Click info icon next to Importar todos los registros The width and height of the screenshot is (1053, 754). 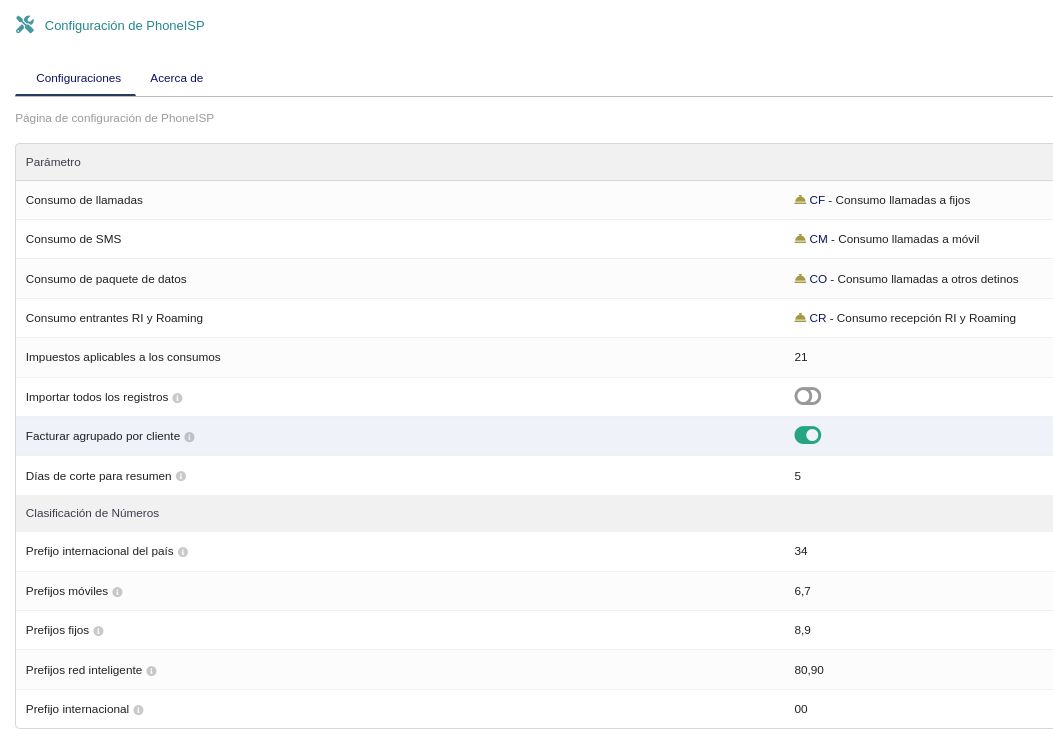(177, 398)
